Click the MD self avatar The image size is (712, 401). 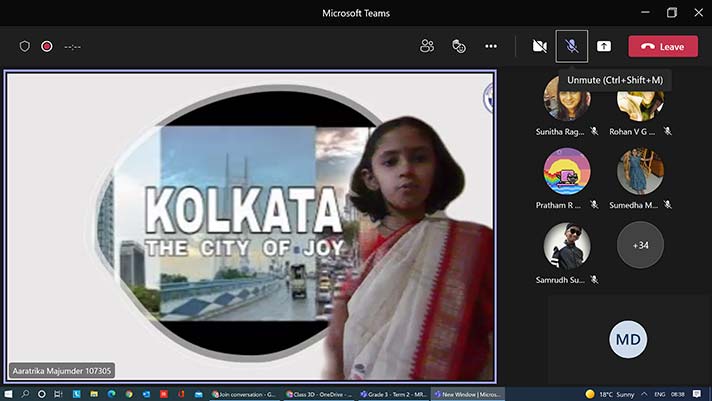(x=628, y=340)
